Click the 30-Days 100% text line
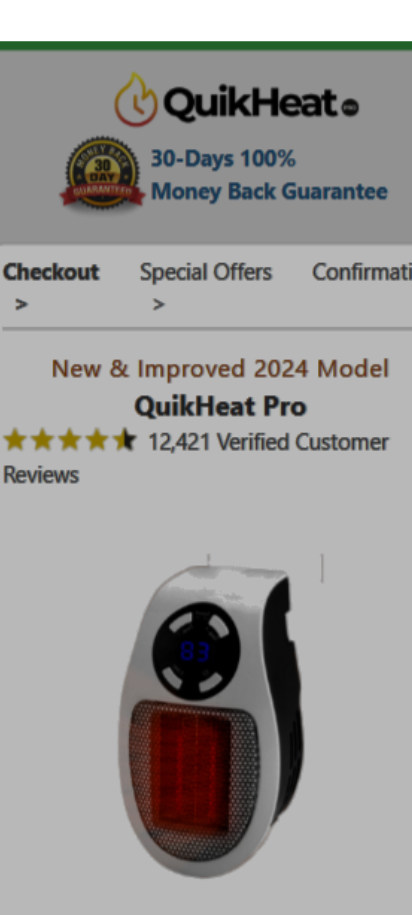This screenshot has height=915, width=412. 224,158
